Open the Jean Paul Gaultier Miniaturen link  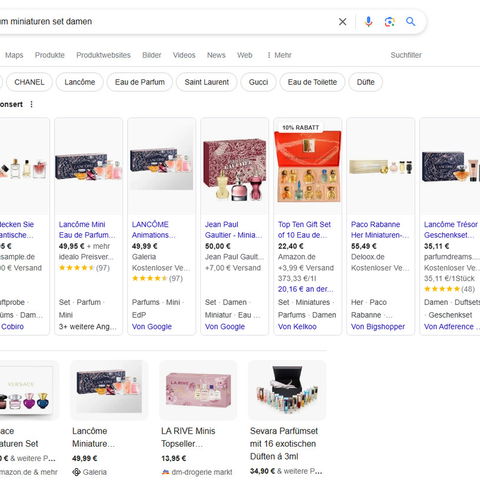233,230
